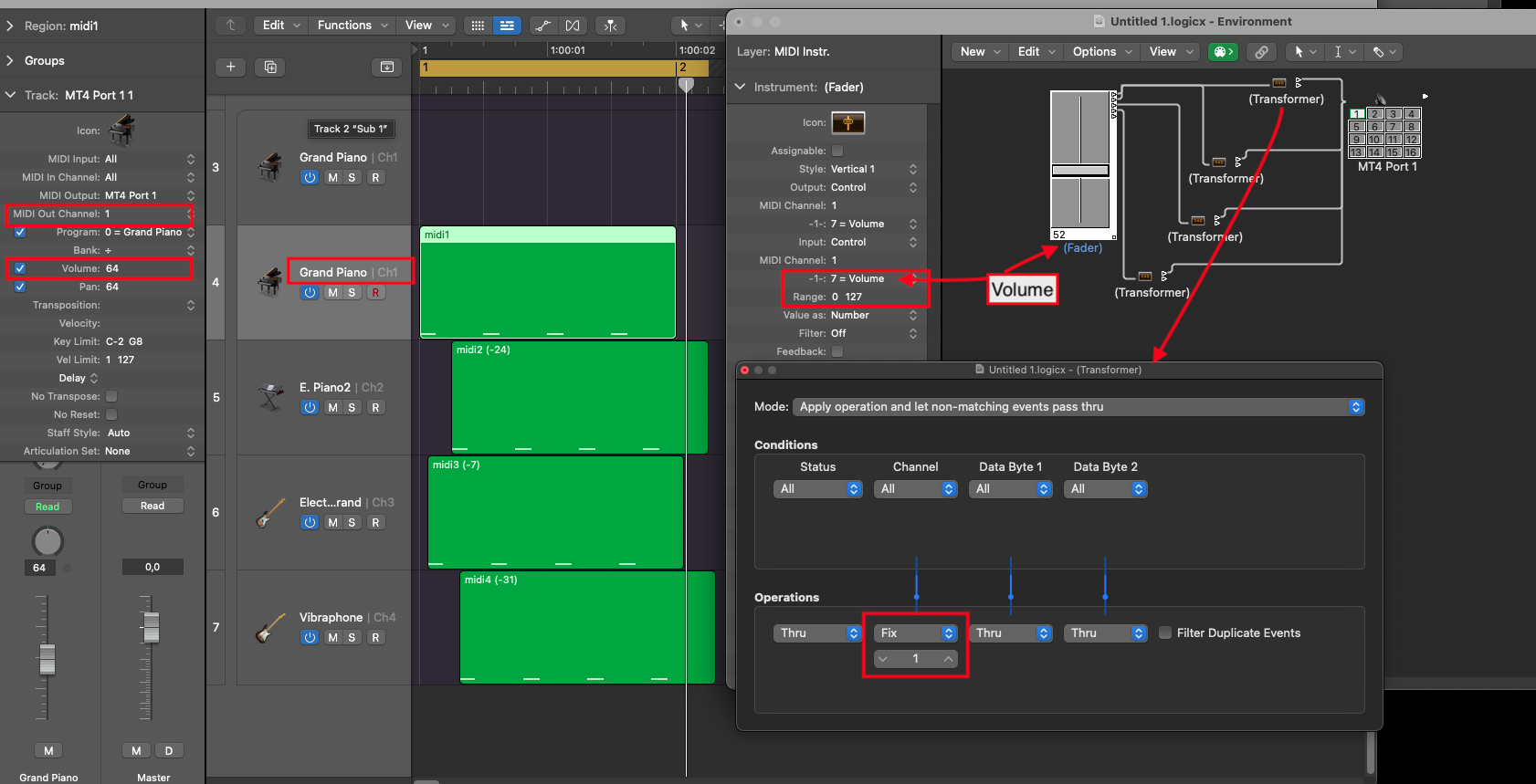Click the Read automation button for Grand Piano
Image resolution: width=1536 pixels, height=784 pixels.
tap(47, 507)
